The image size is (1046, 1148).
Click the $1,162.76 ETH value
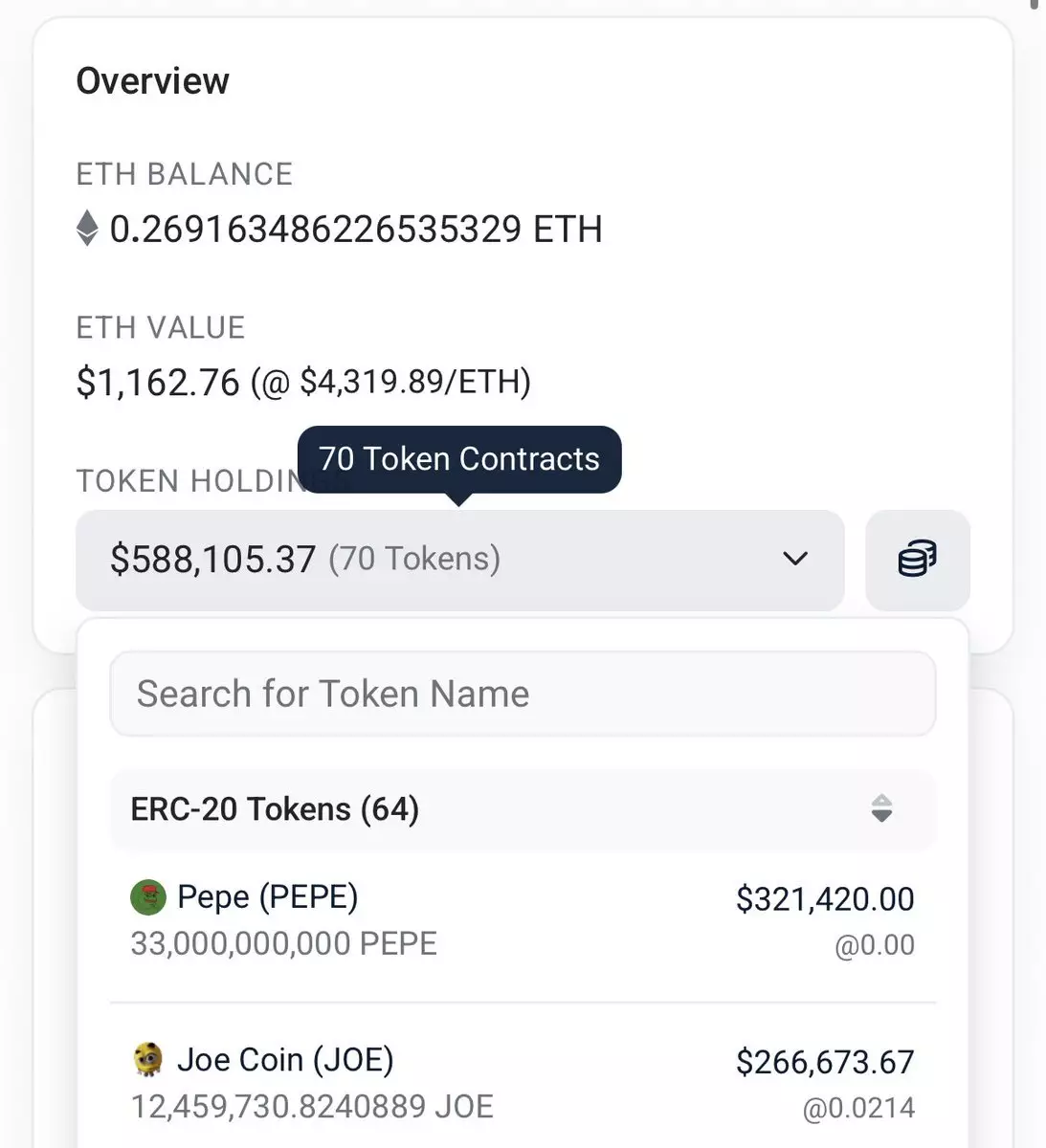pyautogui.click(x=158, y=383)
